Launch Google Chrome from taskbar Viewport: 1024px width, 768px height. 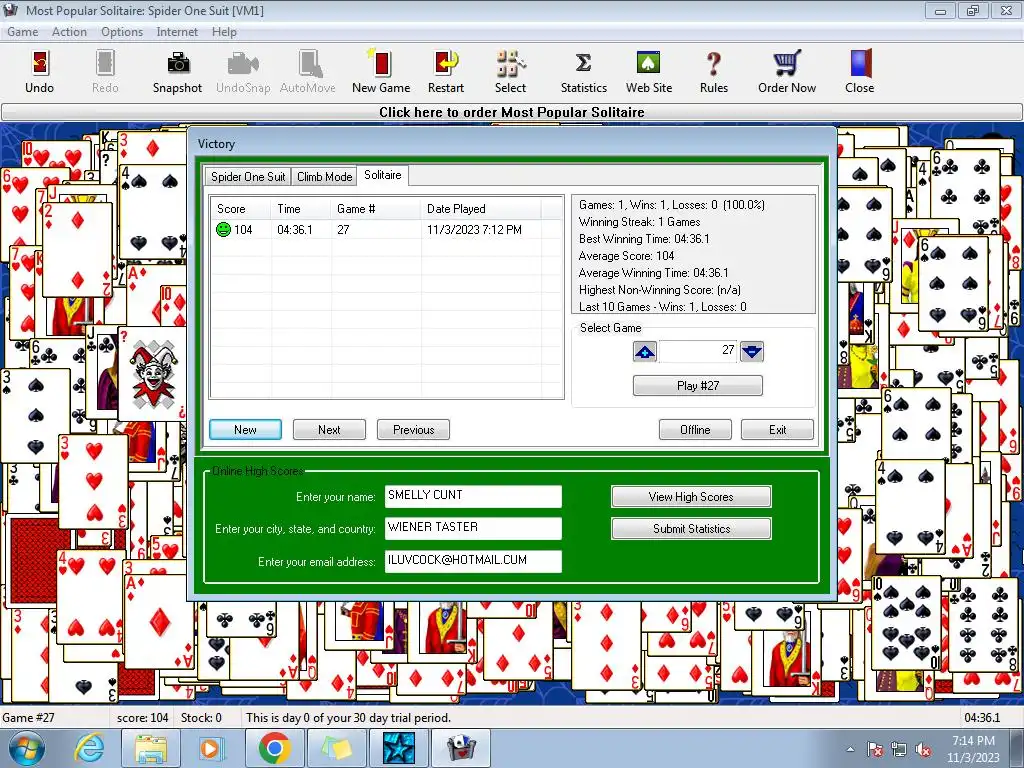(x=274, y=748)
